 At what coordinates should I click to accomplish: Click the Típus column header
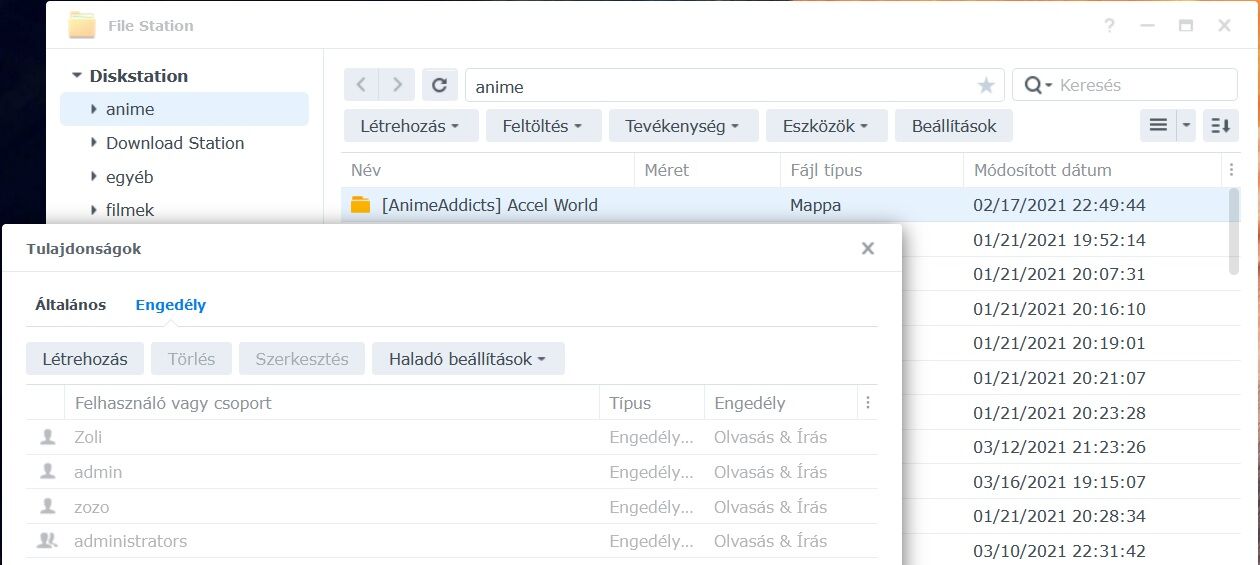coord(652,403)
